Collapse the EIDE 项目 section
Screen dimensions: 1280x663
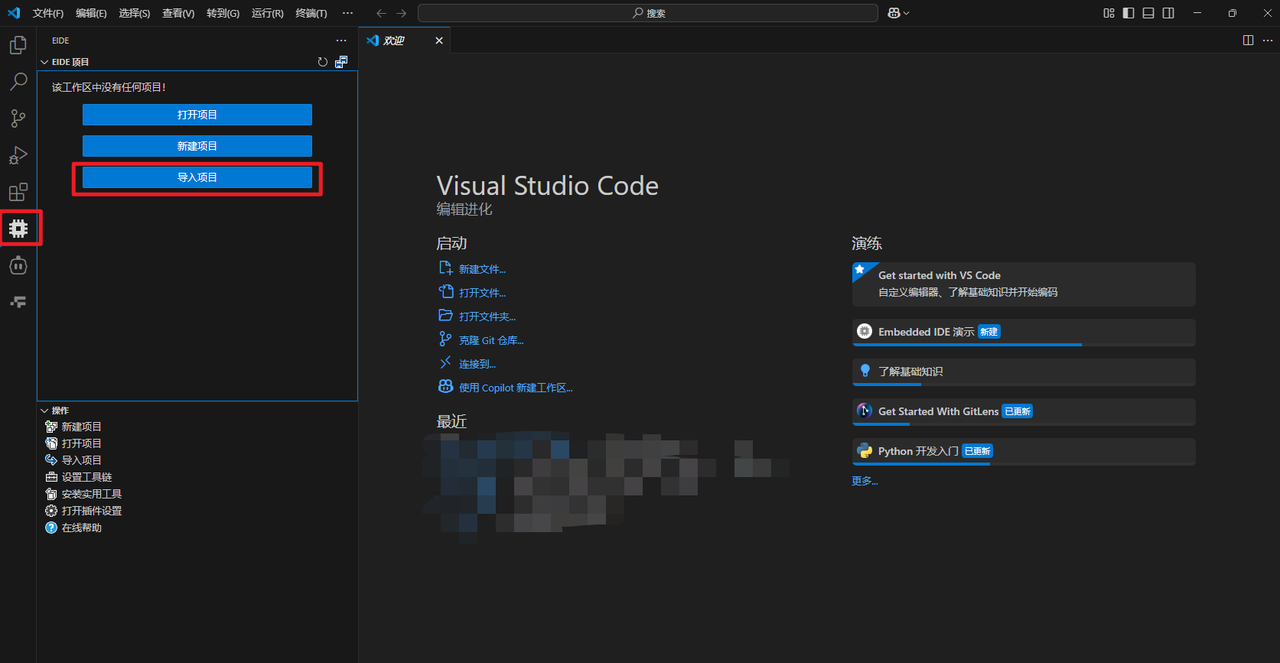[x=44, y=61]
